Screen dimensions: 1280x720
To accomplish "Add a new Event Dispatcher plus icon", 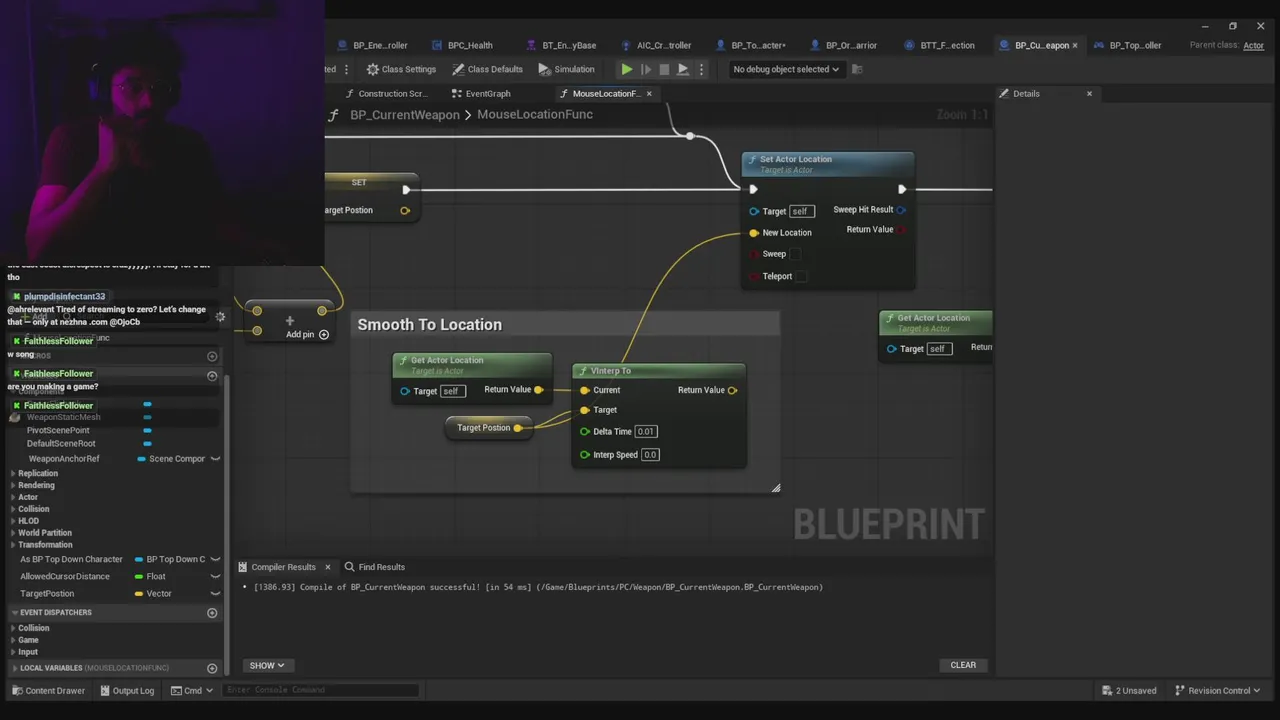I will (x=212, y=612).
